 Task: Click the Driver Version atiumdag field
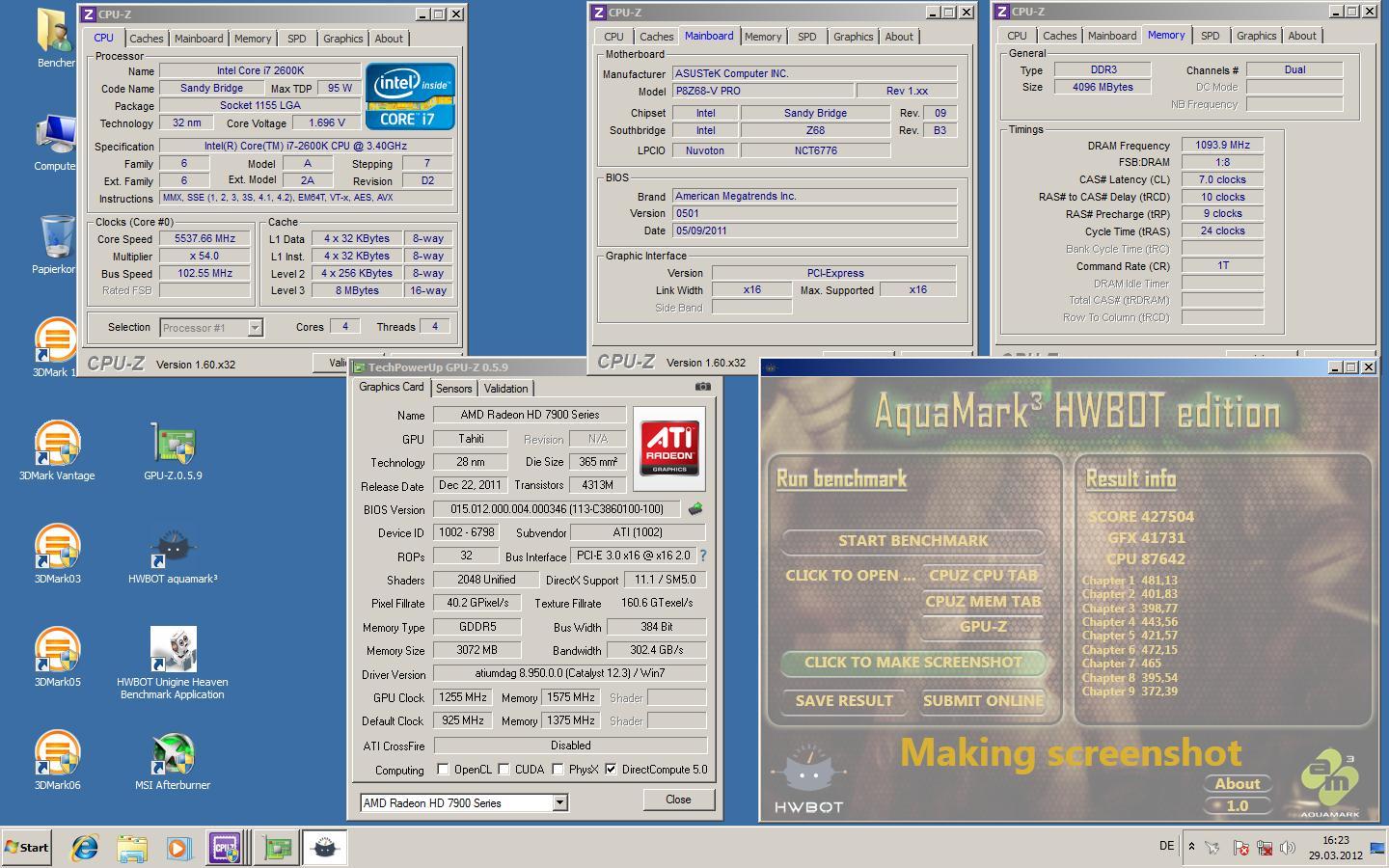click(570, 673)
